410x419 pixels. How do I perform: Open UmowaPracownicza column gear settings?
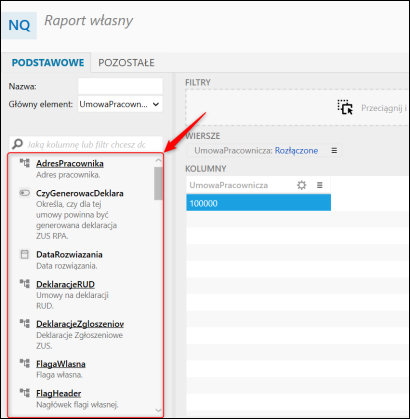click(x=301, y=185)
